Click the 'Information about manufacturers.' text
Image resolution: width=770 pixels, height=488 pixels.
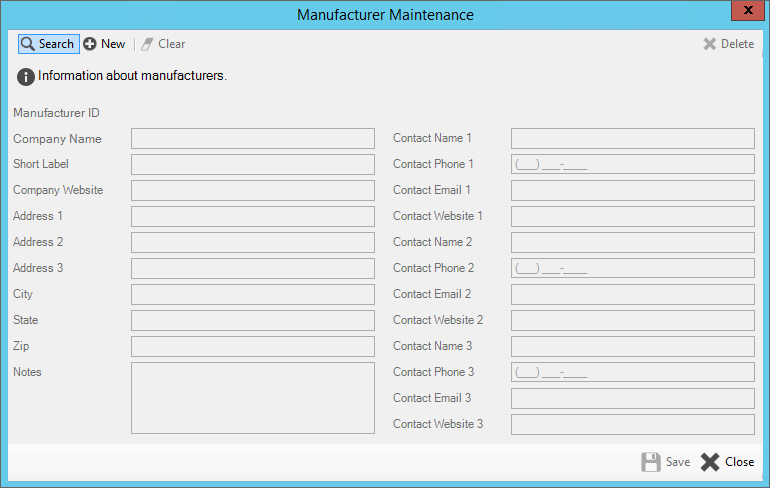[132, 76]
